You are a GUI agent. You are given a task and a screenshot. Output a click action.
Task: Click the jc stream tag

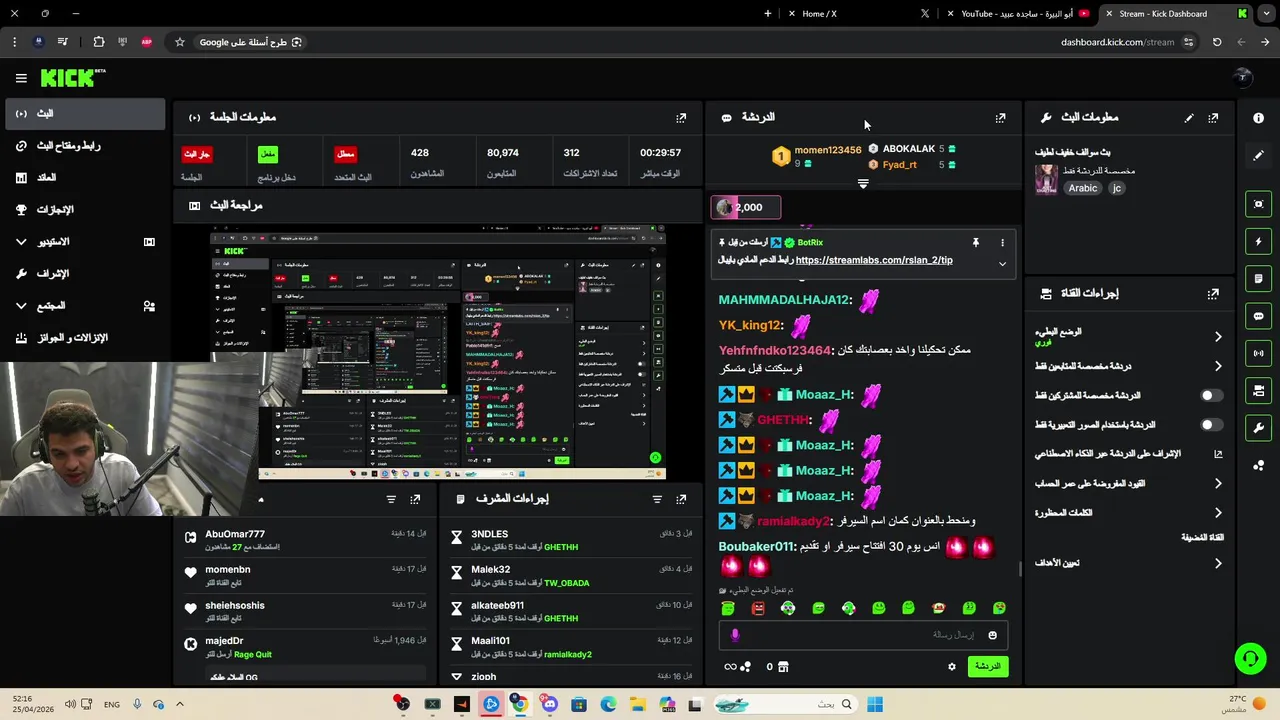click(1117, 188)
